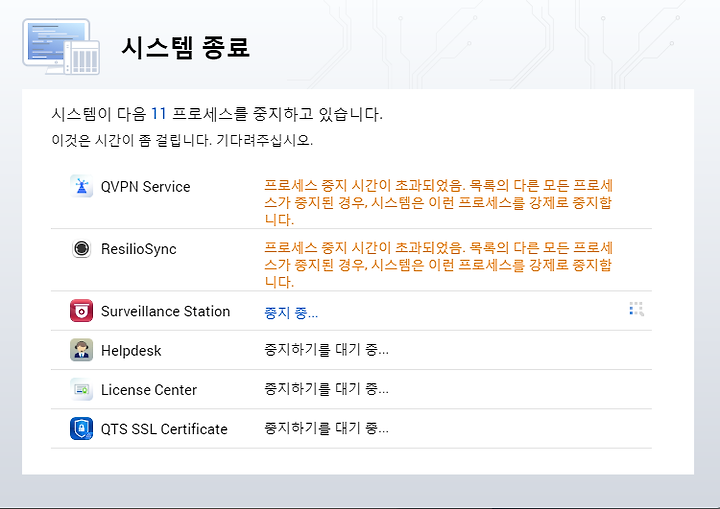
Task: Click the '이것은 시간이 좀 걸립니다' notice line
Action: pyautogui.click(x=182, y=140)
